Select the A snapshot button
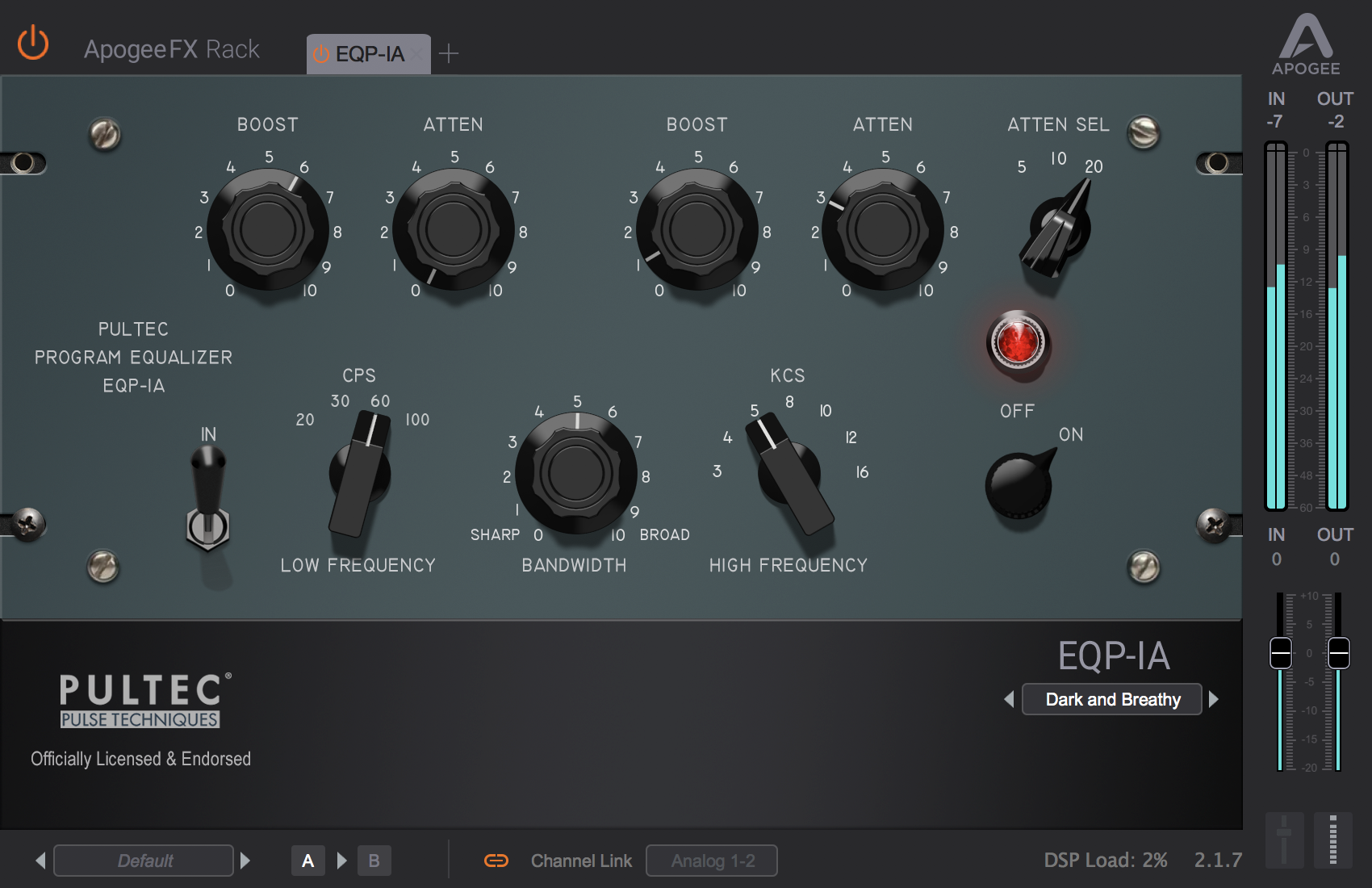 pos(307,861)
